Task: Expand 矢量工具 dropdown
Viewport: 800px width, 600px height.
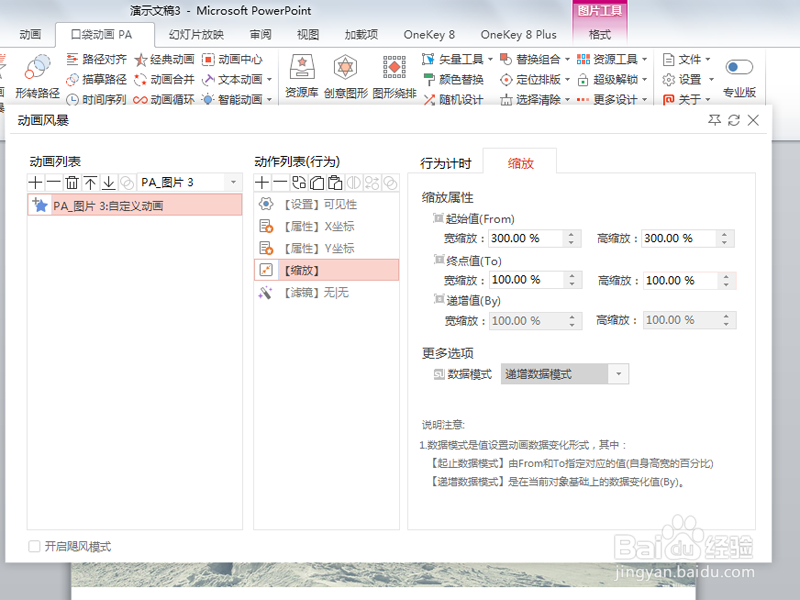Action: (x=490, y=59)
